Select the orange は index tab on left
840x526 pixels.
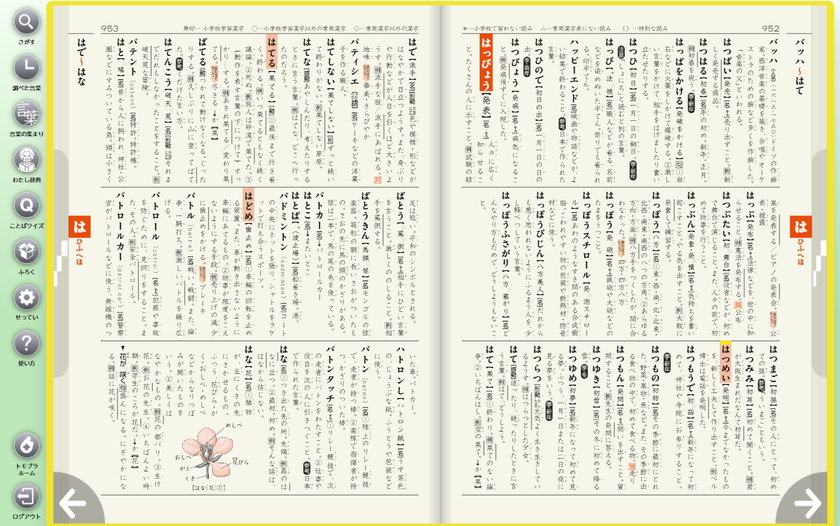79,227
